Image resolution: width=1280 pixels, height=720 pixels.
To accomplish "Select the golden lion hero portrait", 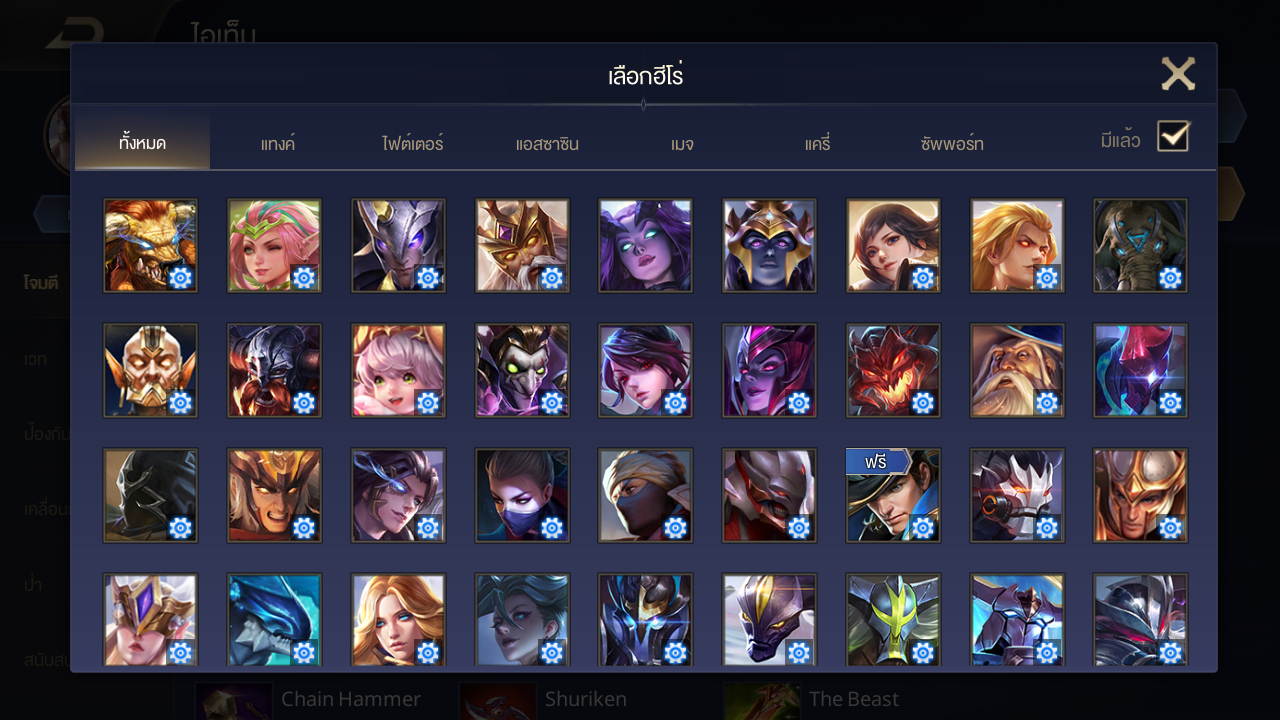I will point(150,245).
